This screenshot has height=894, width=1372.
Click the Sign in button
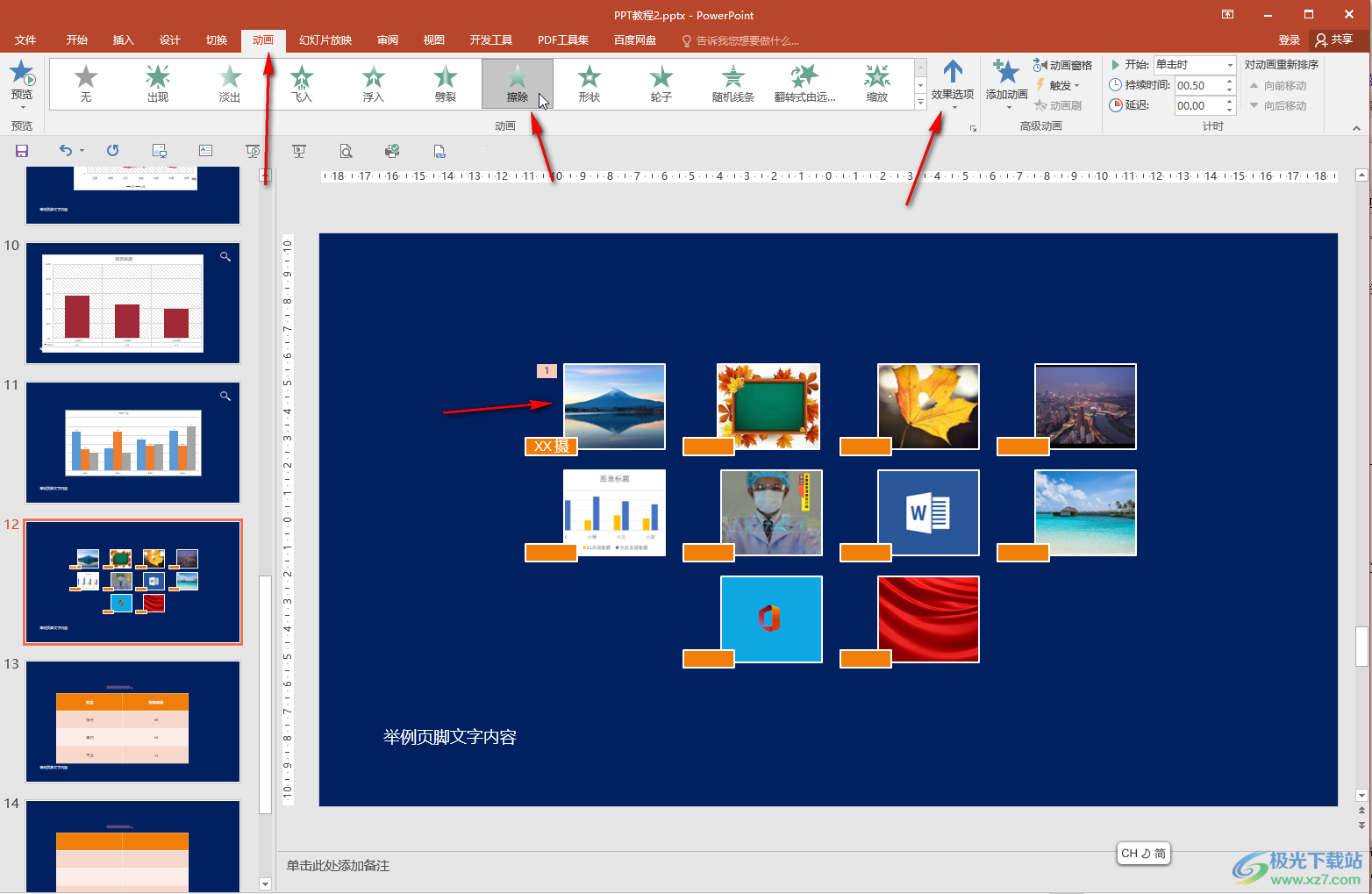(1289, 40)
